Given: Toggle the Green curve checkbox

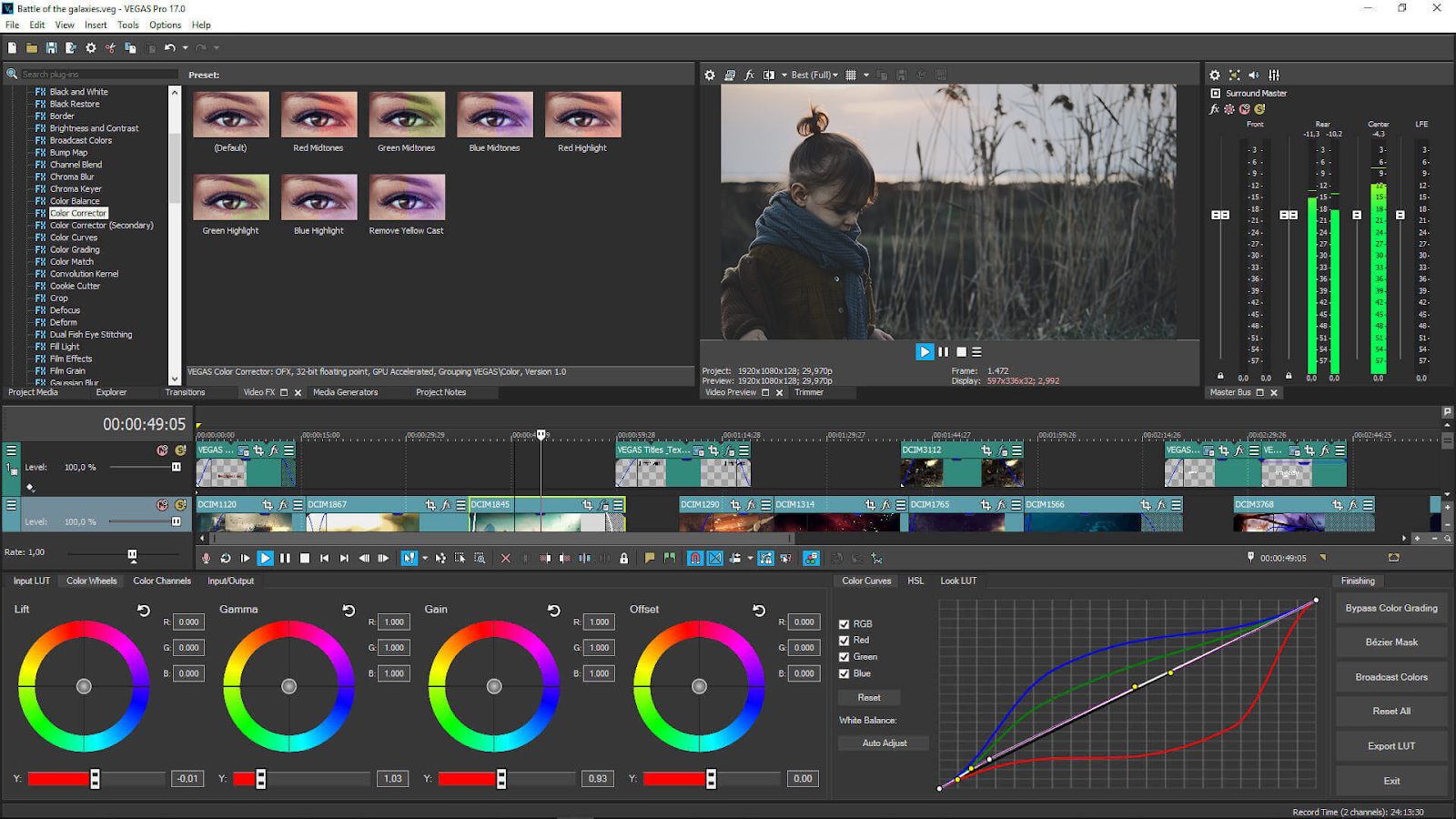Looking at the screenshot, I should coord(844,657).
